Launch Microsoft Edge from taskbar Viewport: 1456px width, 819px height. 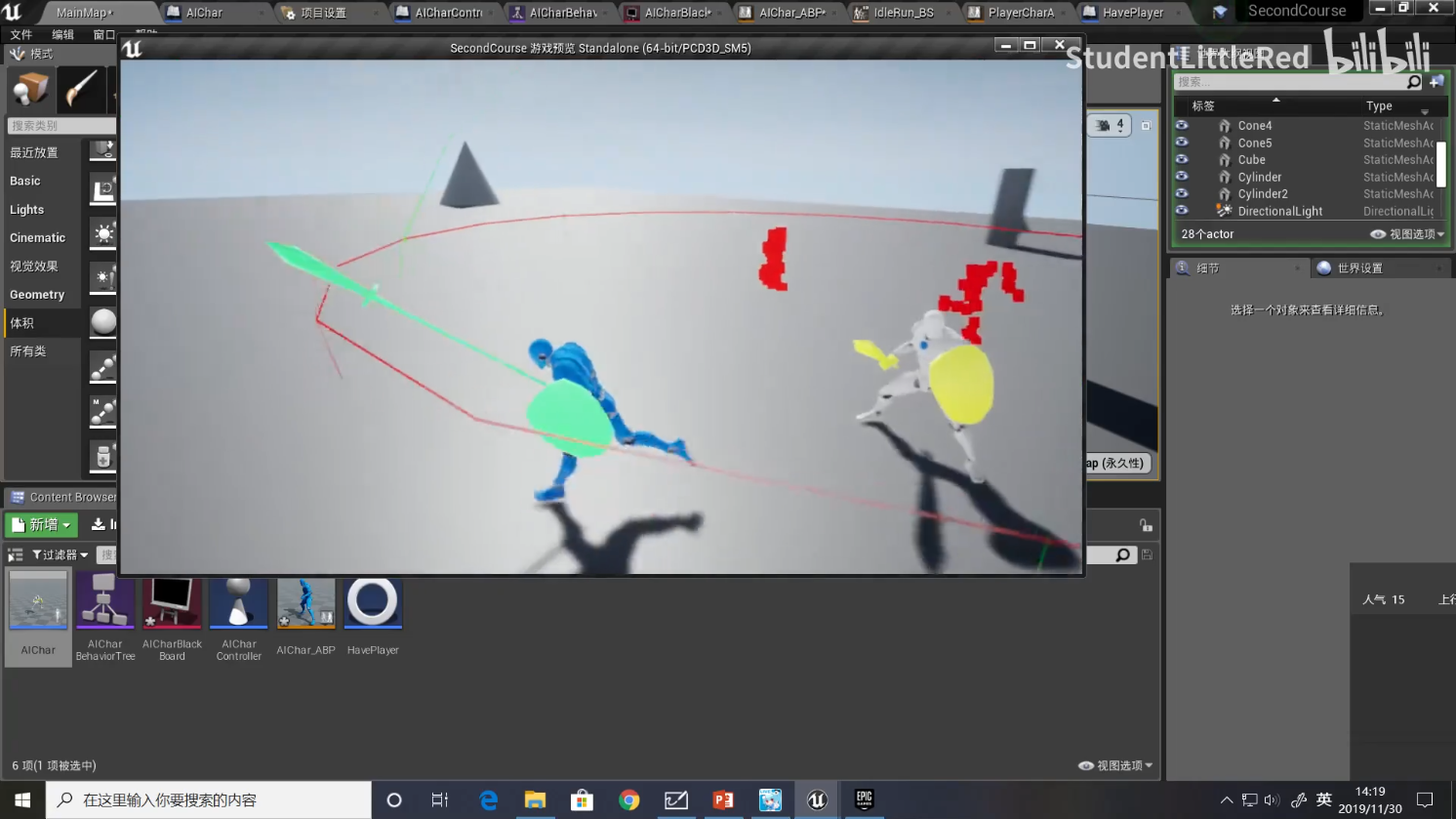click(488, 800)
